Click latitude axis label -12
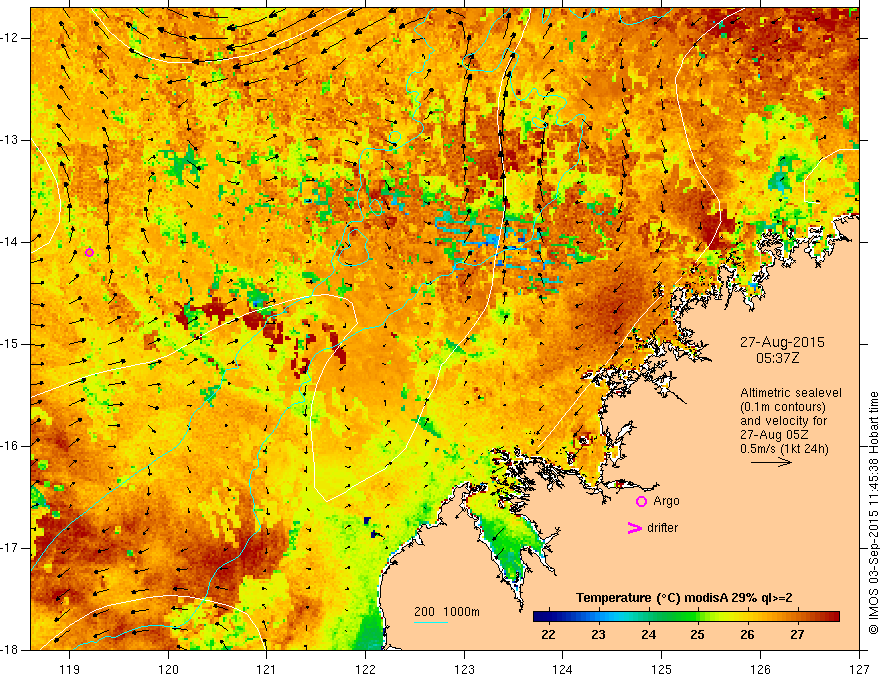Image resolution: width=880 pixels, height=680 pixels. (x=10, y=38)
